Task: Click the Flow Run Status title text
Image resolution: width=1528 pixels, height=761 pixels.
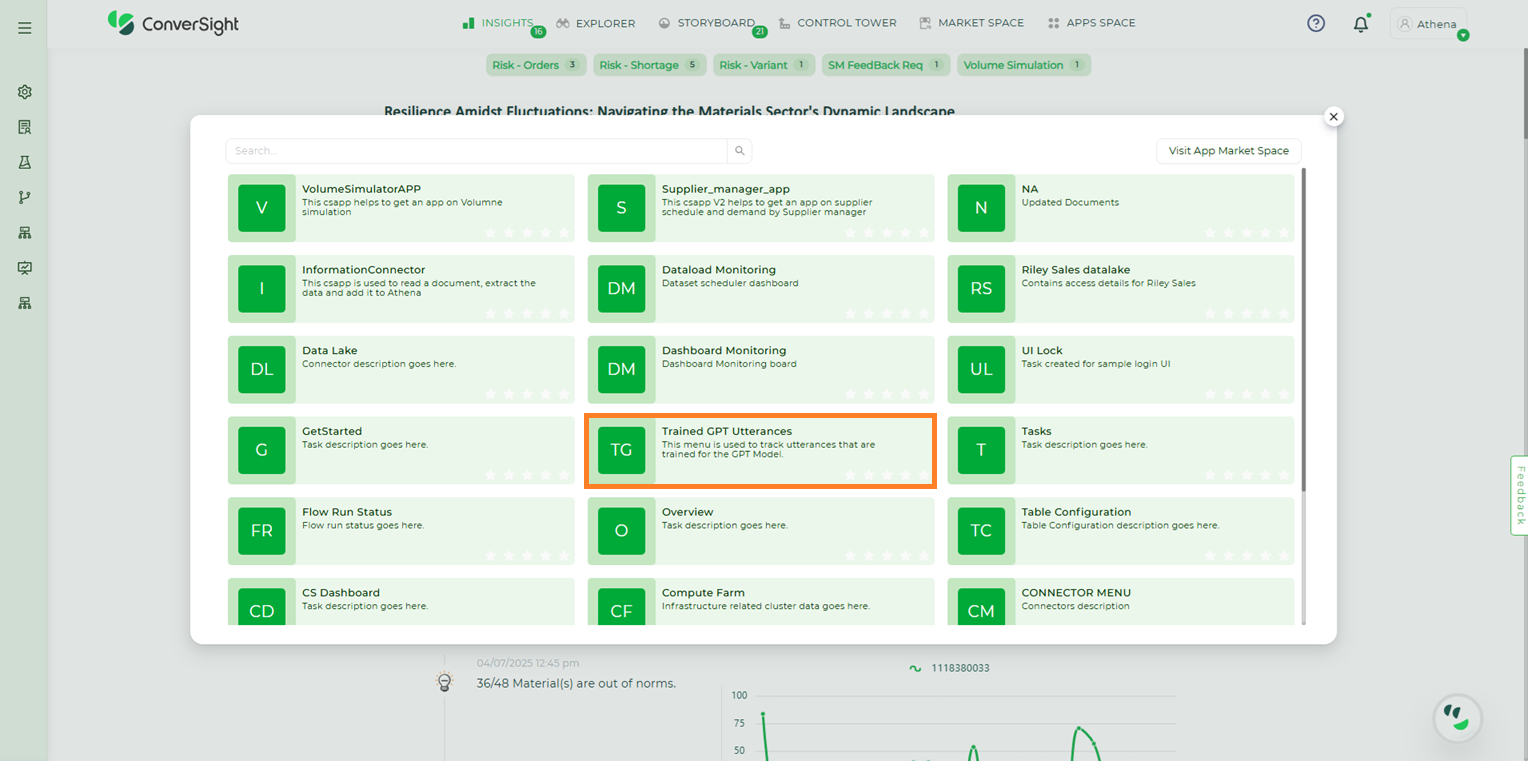Action: click(x=347, y=512)
